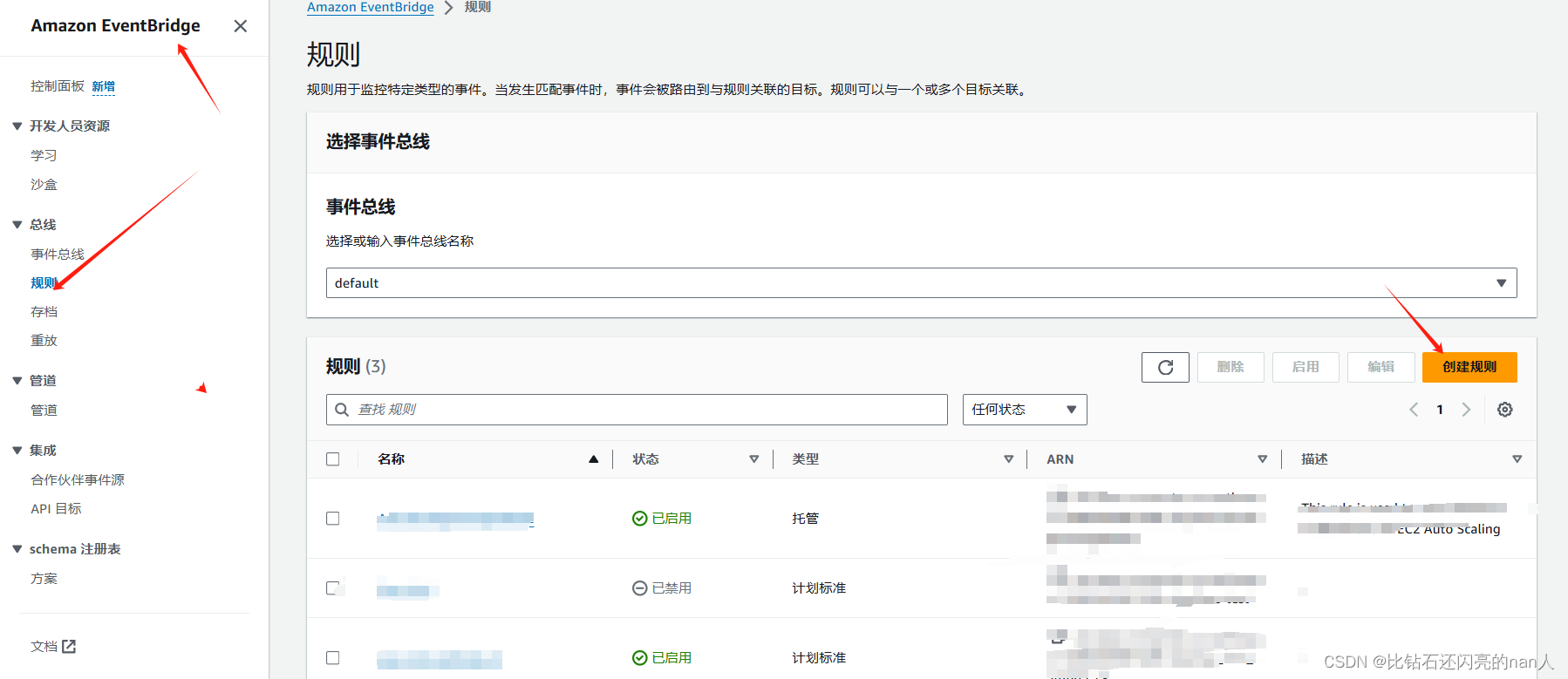
Task: Sort ascending by 名称 column arrow
Action: (594, 459)
